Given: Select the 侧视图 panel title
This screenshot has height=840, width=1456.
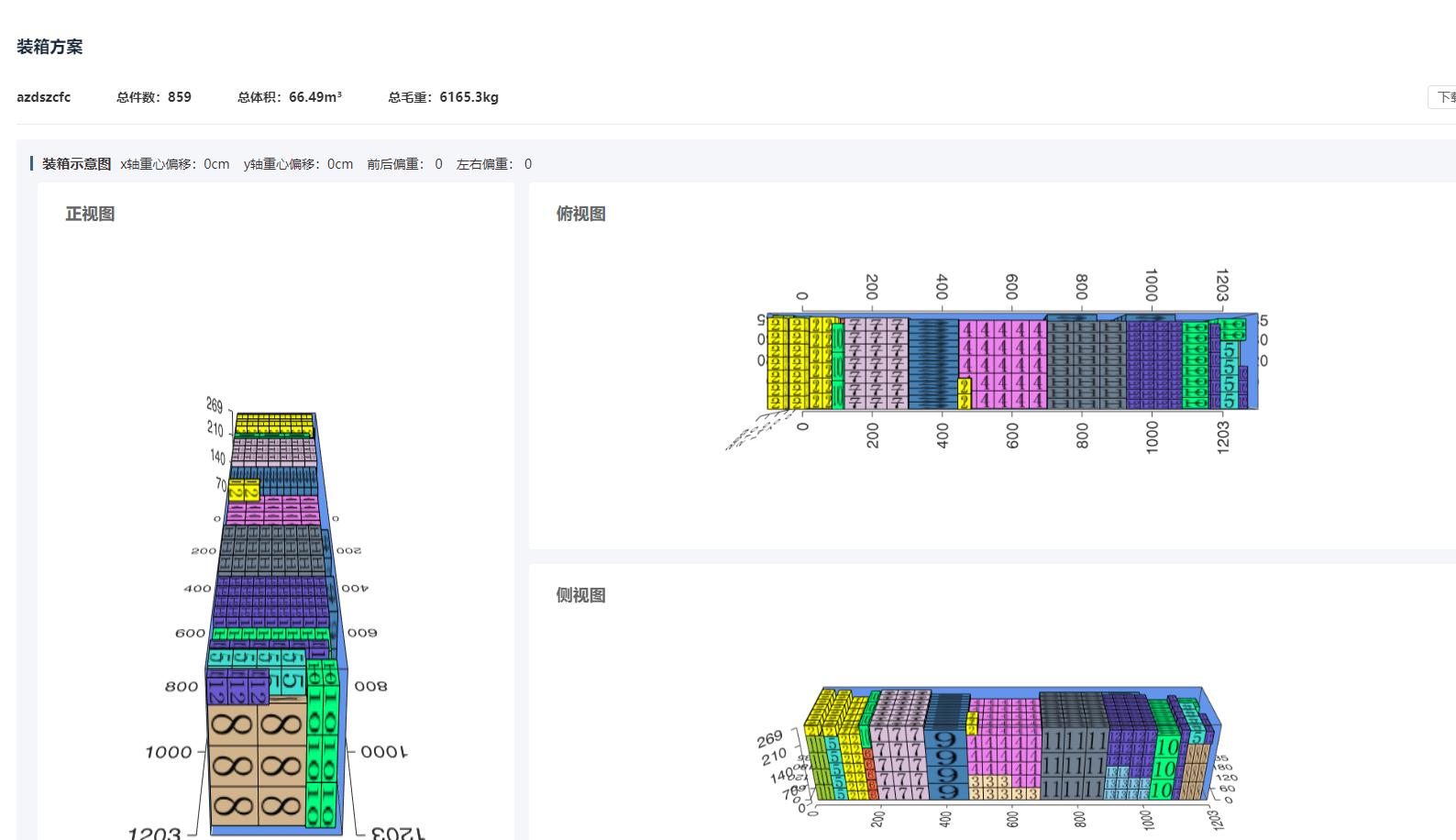Looking at the screenshot, I should coord(580,595).
